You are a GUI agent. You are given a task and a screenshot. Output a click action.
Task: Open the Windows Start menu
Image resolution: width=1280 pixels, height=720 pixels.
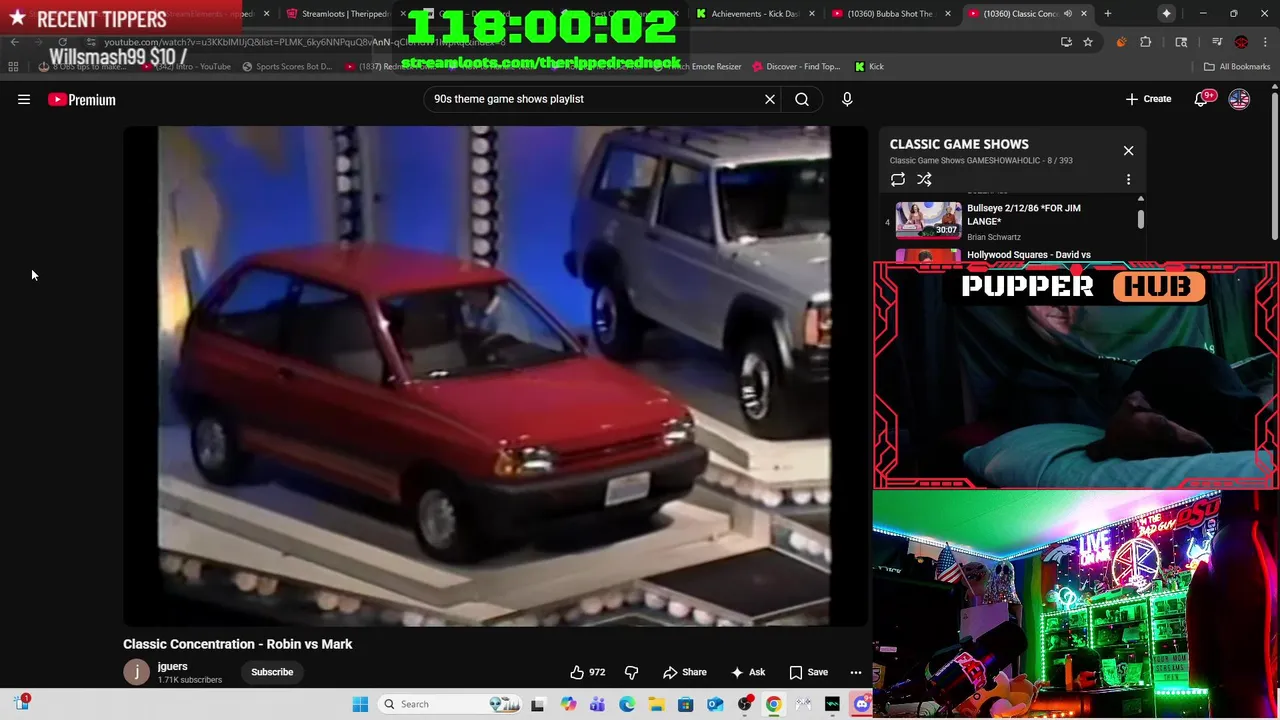coord(360,704)
